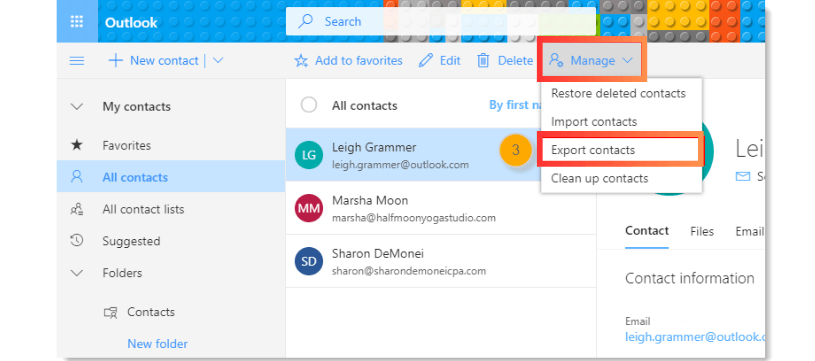The image size is (815, 361).
Task: Collapse the My contacts section
Action: coord(77,106)
